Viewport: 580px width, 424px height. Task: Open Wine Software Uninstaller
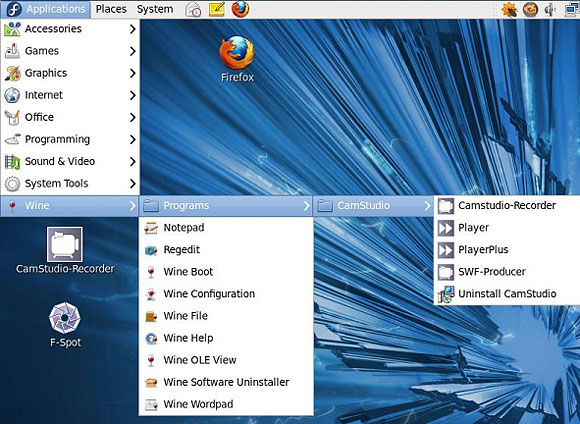tap(226, 382)
